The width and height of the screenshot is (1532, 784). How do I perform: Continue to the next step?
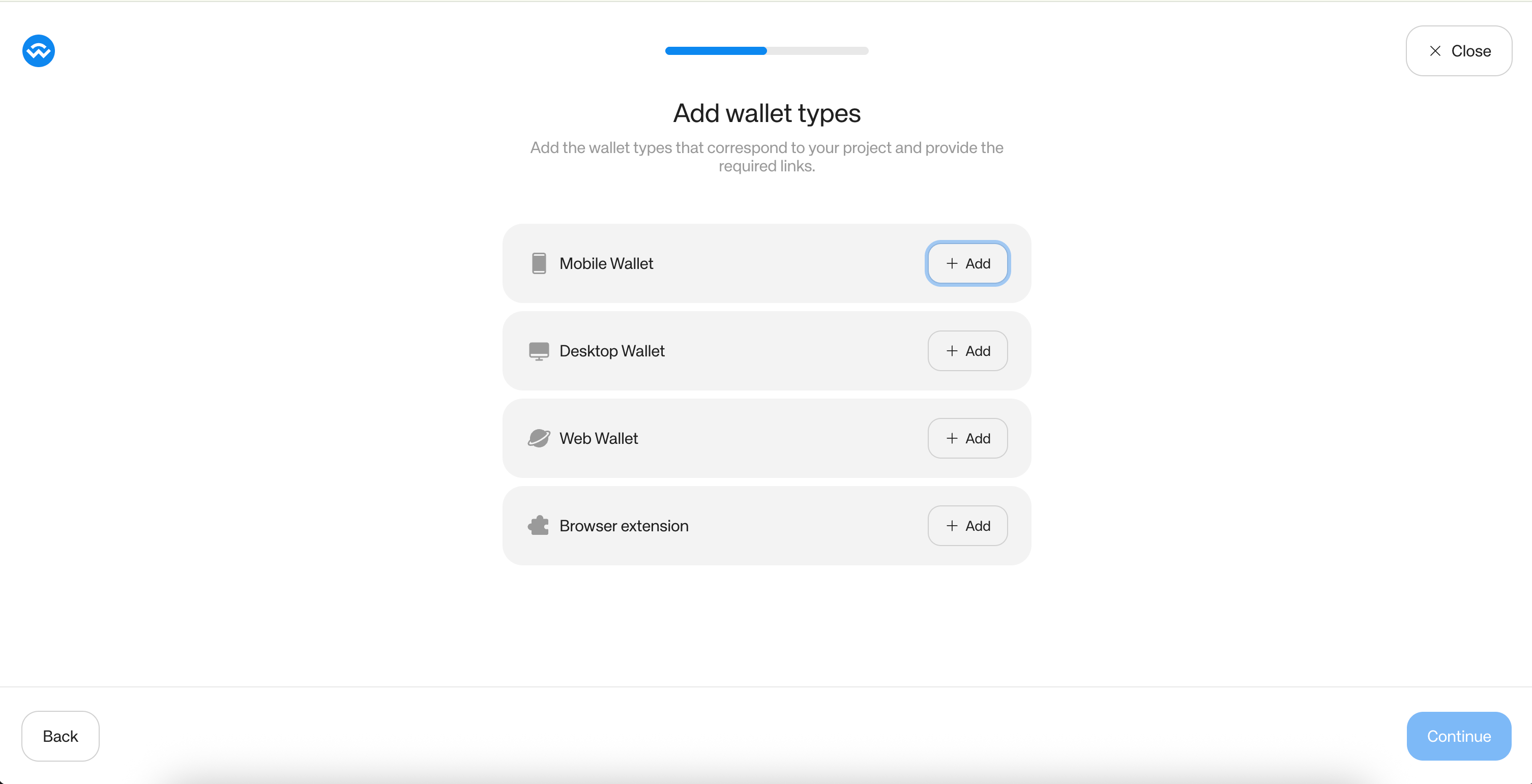[x=1459, y=736]
